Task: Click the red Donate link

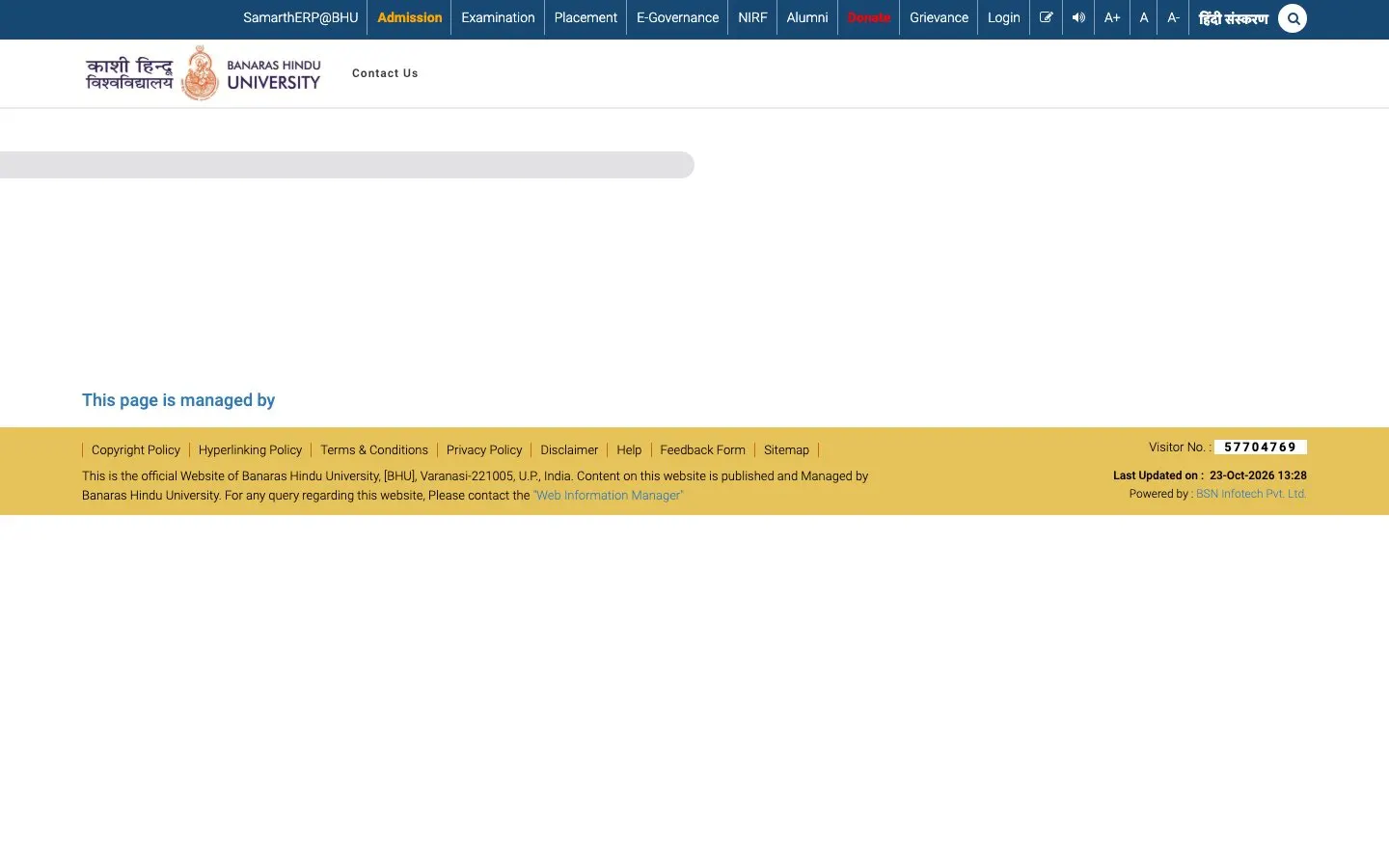Action: coord(869,17)
